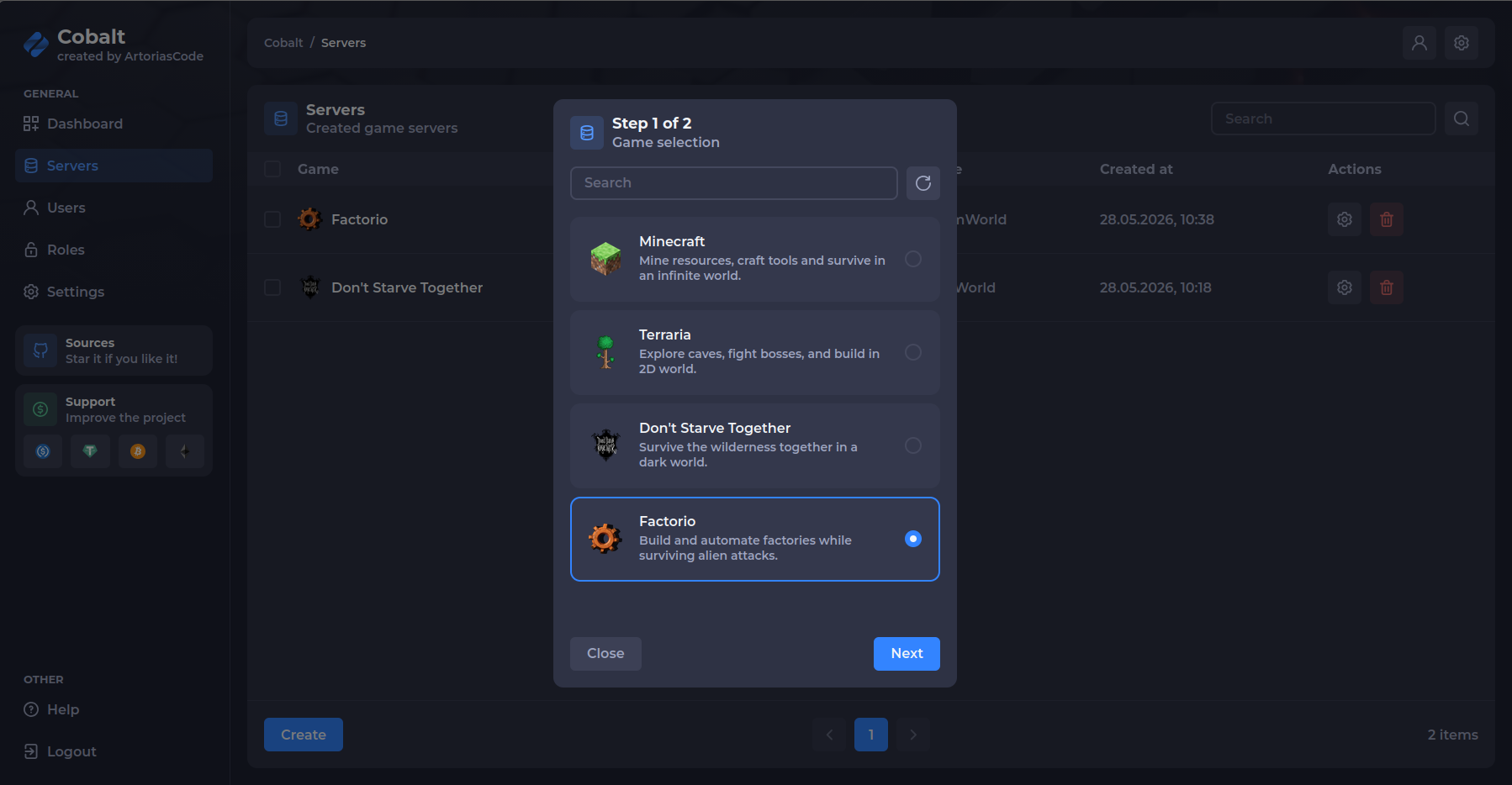Refresh the game list in the dialog

point(923,183)
